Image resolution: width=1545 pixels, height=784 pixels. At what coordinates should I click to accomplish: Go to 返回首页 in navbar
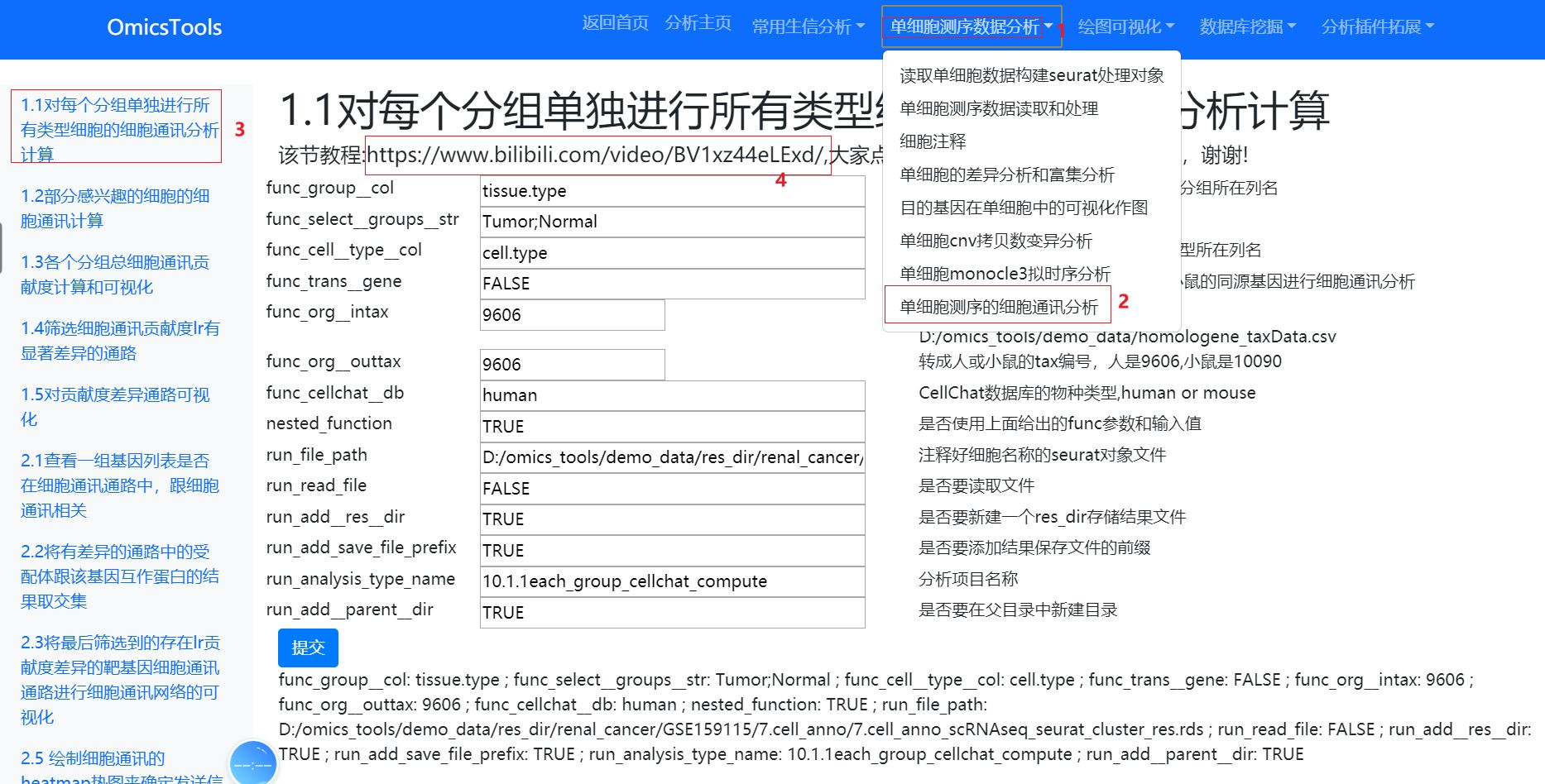(615, 23)
